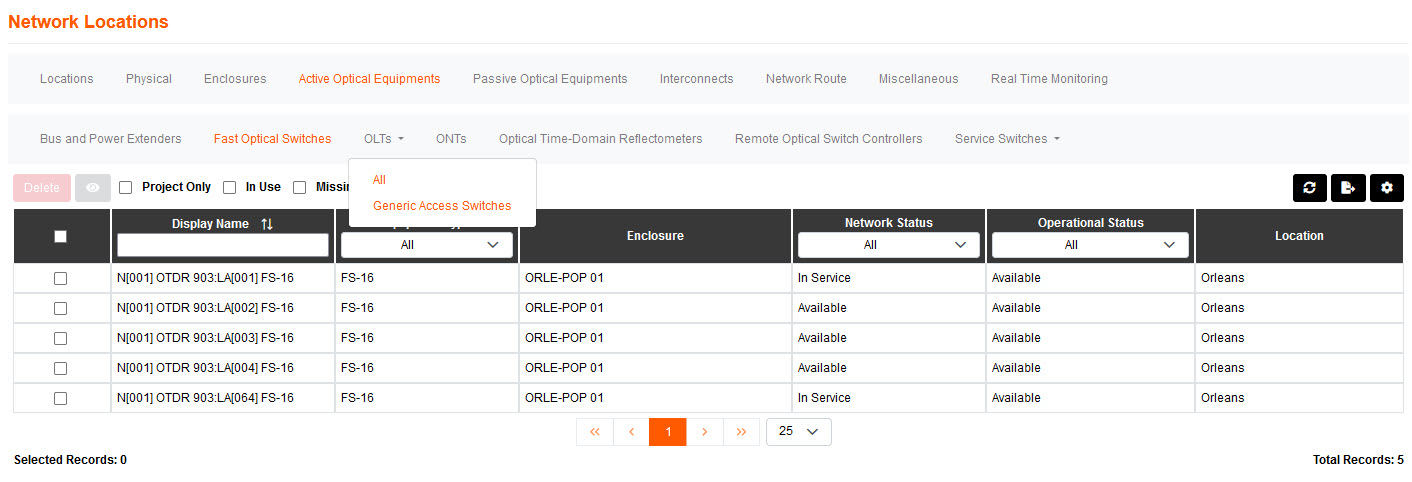
Task: Open the Enclosures tab
Action: 235,79
